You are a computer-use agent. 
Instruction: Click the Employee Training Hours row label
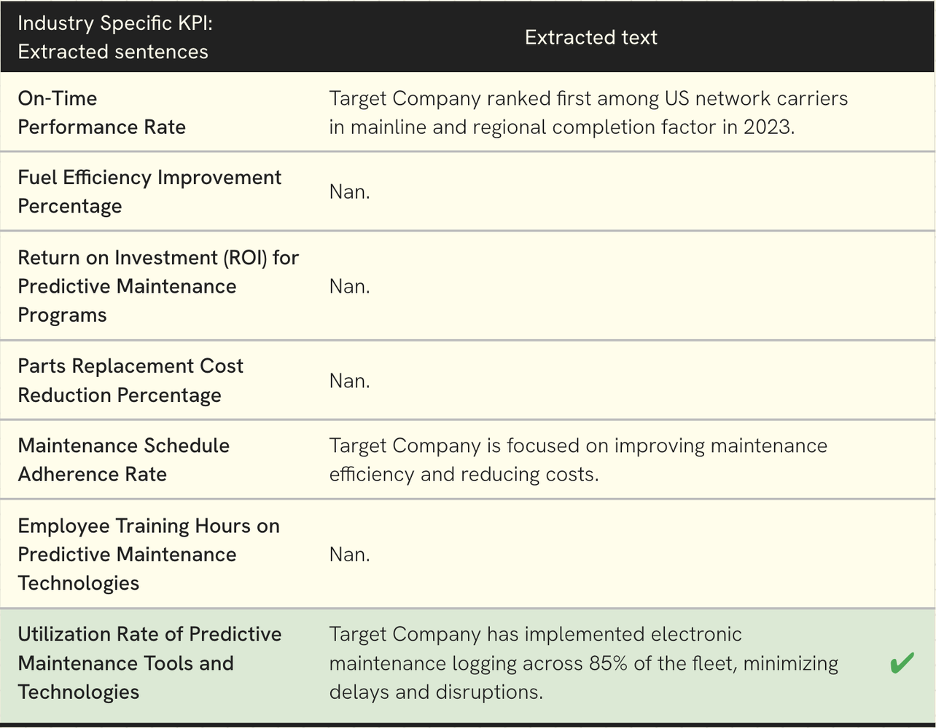pos(149,554)
